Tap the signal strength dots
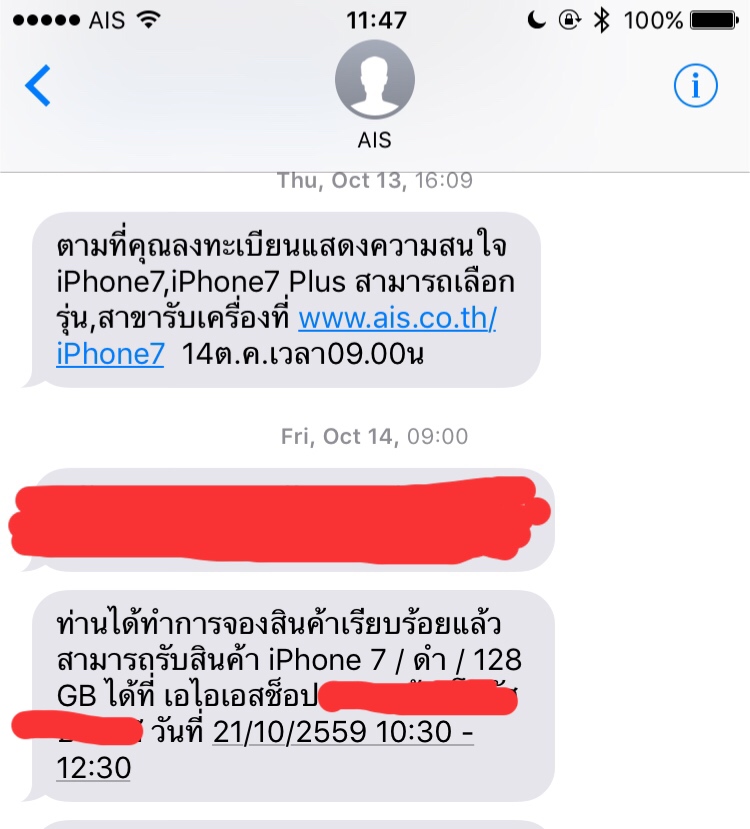This screenshot has width=750, height=829. pos(46,21)
